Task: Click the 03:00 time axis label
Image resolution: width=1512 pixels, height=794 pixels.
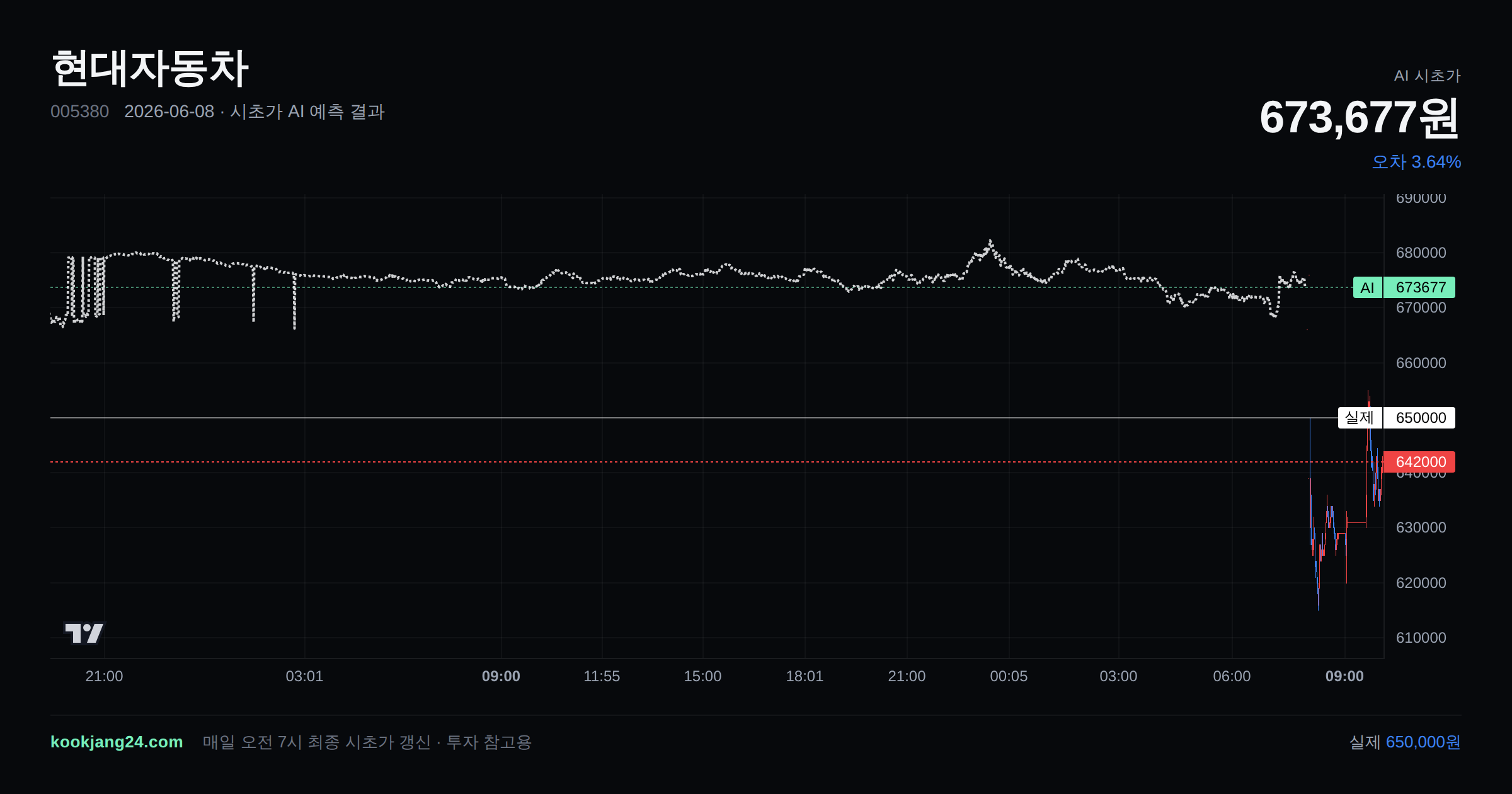Action: pos(1118,676)
